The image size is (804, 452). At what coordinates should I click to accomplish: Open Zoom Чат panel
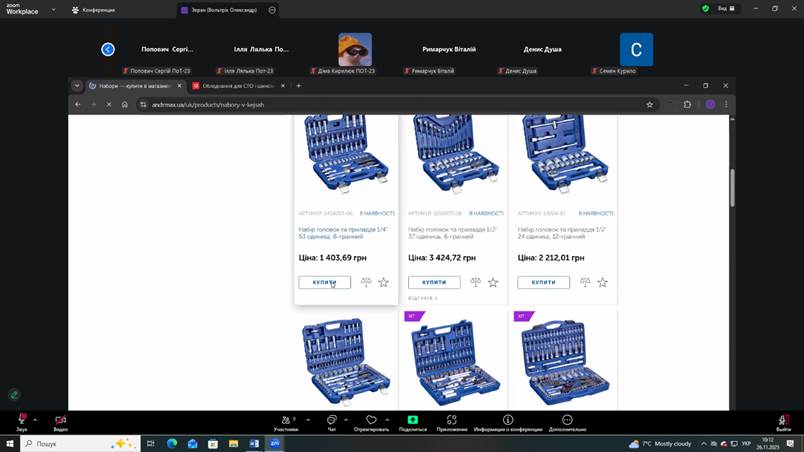(332, 421)
